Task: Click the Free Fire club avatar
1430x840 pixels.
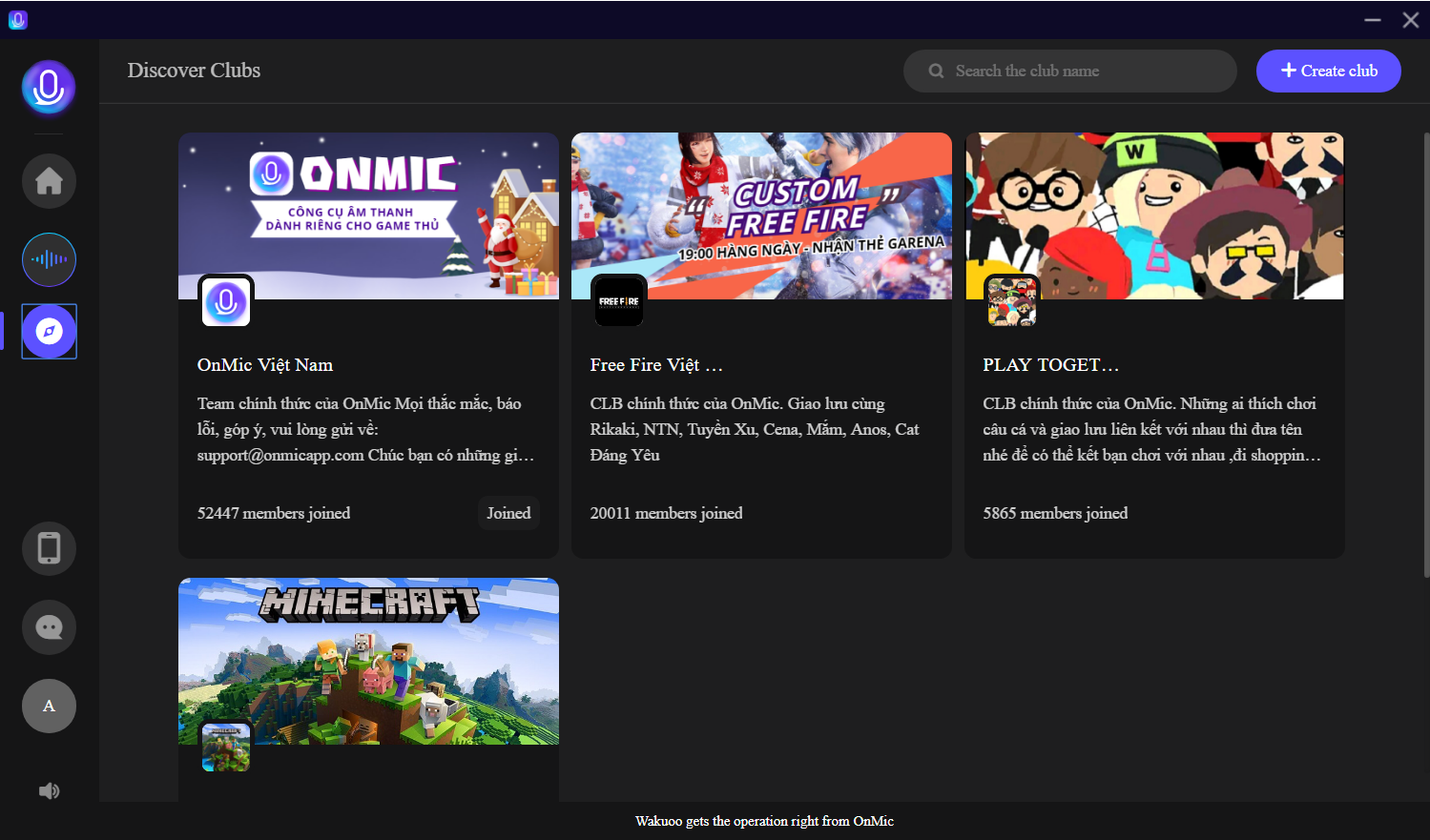Action: (619, 301)
